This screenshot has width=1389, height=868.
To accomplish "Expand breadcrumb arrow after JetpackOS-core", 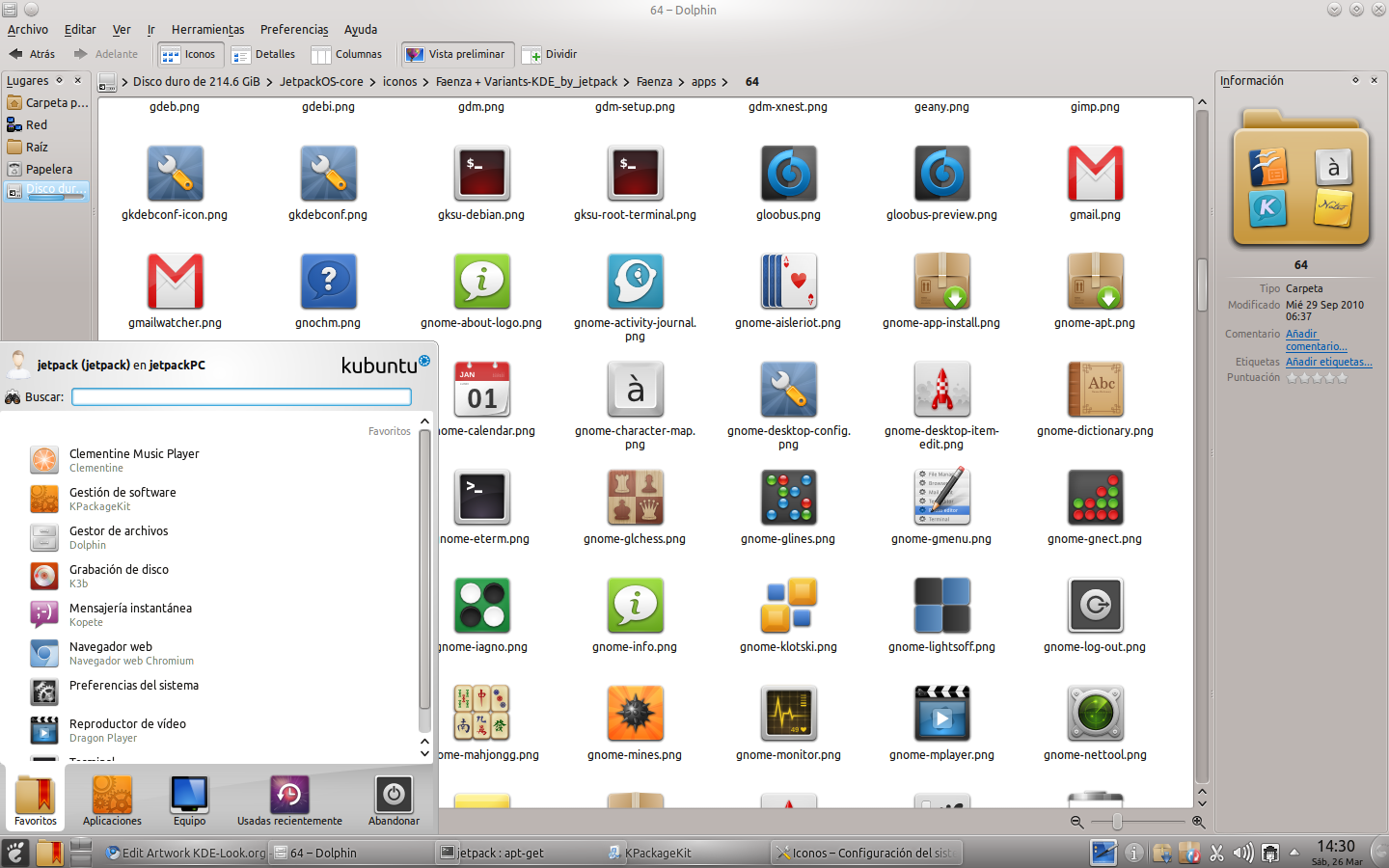I will [372, 82].
